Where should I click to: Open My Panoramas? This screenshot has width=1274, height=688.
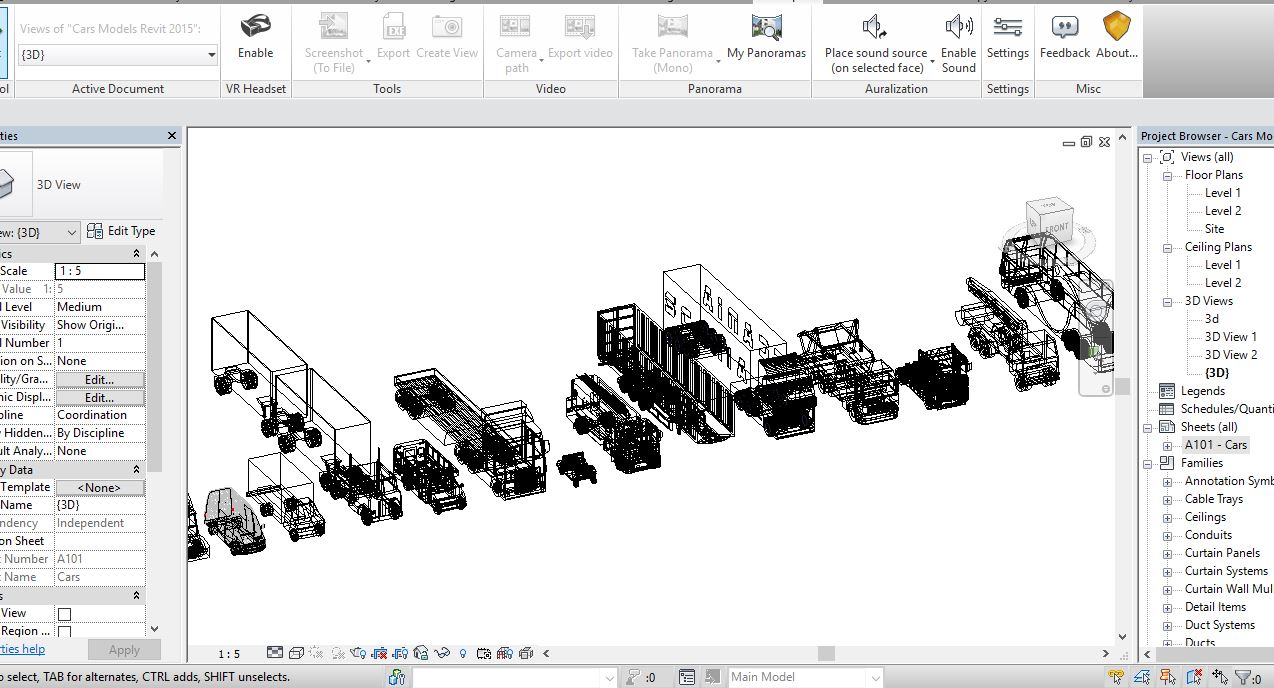(x=766, y=28)
